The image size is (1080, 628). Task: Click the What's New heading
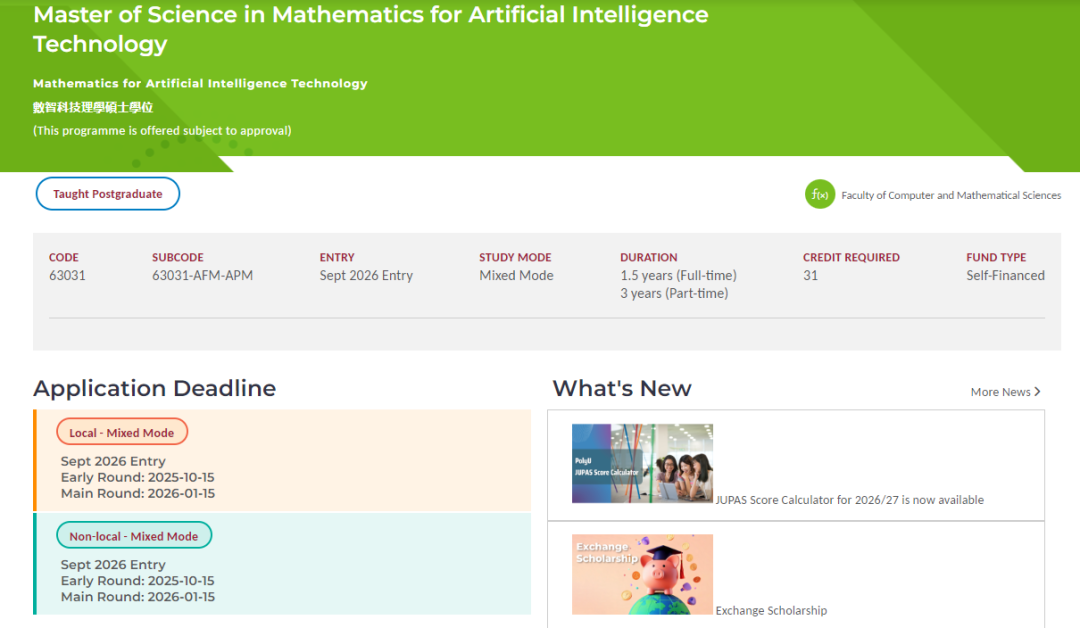point(622,389)
